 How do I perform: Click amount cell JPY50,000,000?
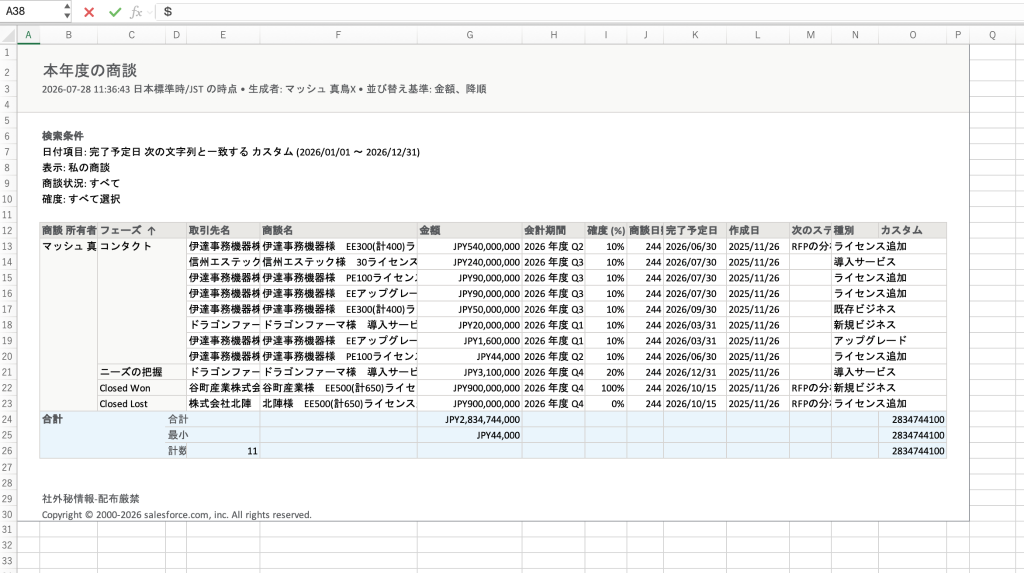coord(470,309)
